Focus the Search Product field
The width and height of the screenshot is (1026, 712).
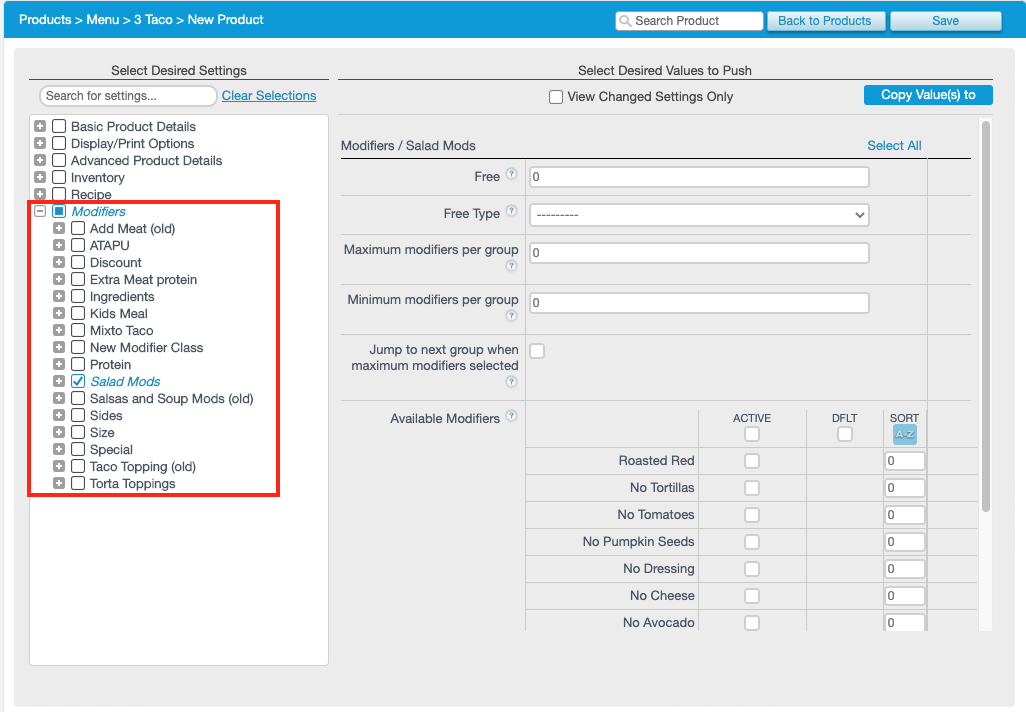690,21
